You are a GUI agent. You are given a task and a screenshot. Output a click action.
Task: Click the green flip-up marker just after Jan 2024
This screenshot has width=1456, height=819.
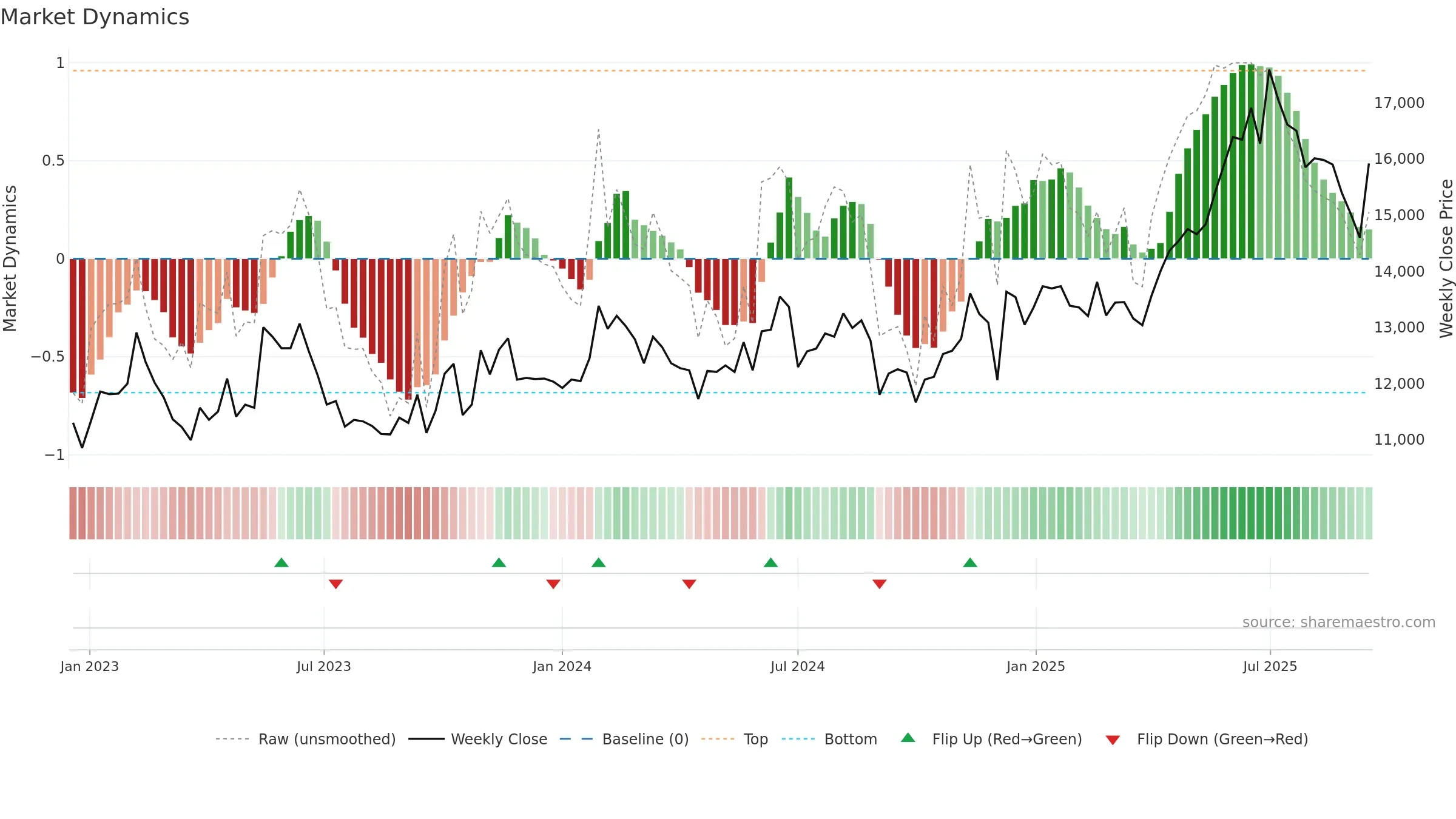pos(599,562)
